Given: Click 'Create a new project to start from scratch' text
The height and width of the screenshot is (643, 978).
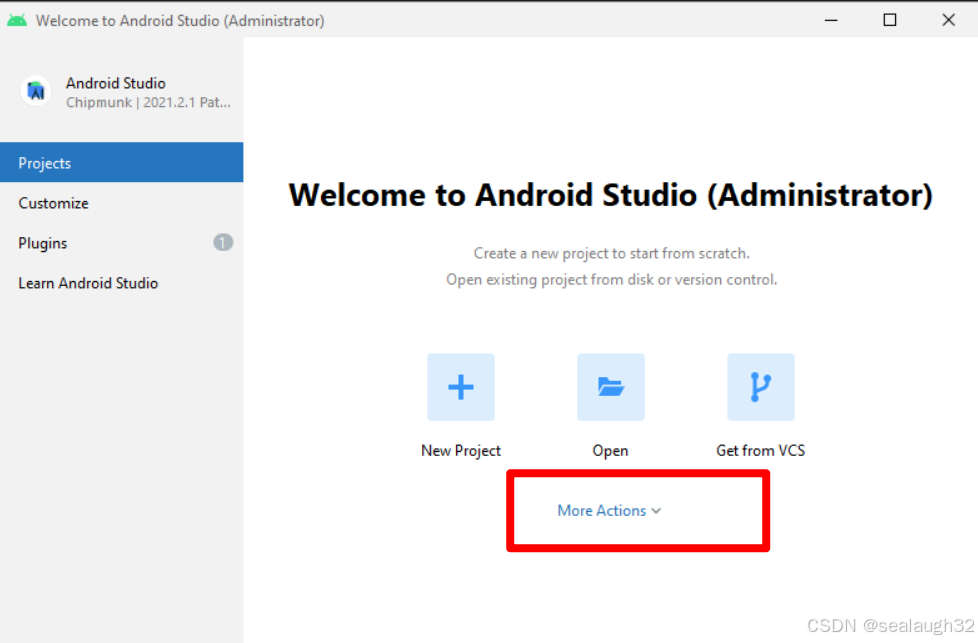Looking at the screenshot, I should point(611,253).
